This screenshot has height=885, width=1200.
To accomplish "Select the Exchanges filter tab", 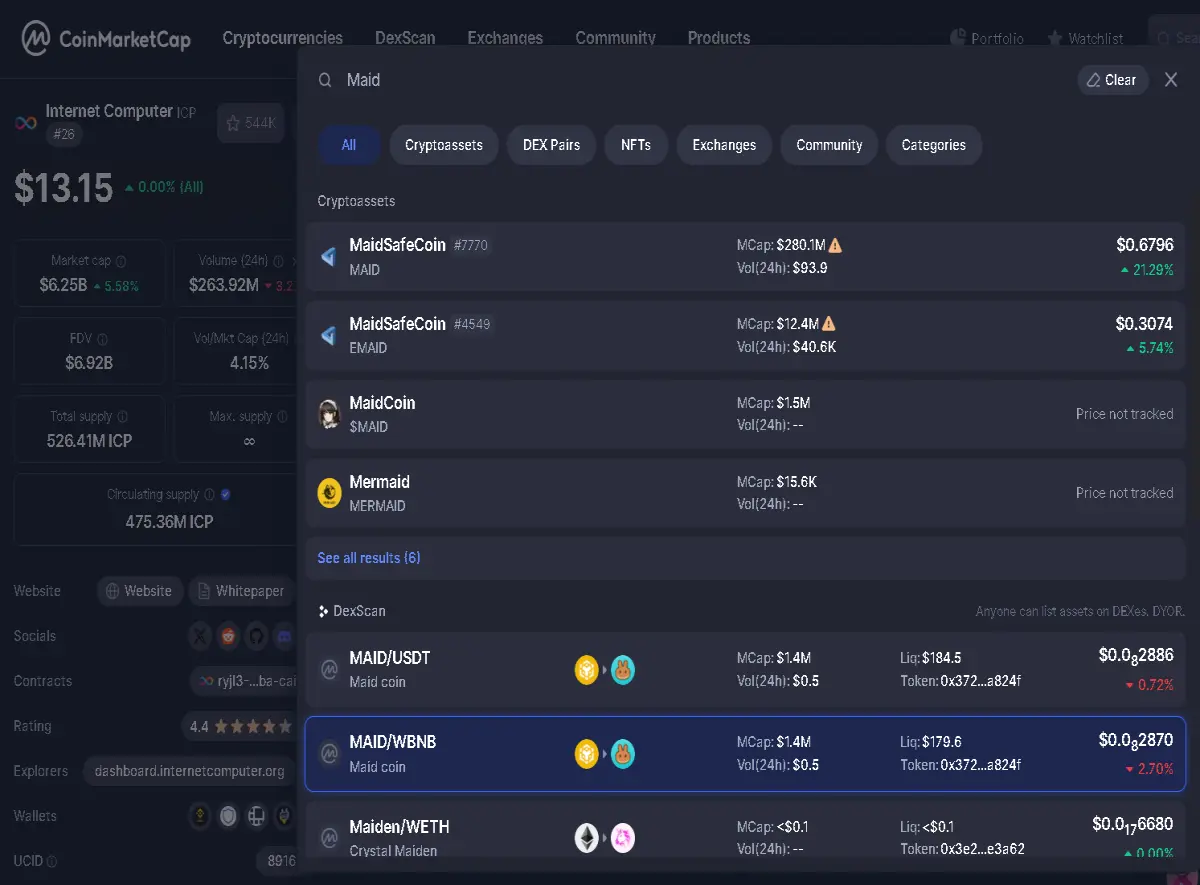I will (724, 145).
